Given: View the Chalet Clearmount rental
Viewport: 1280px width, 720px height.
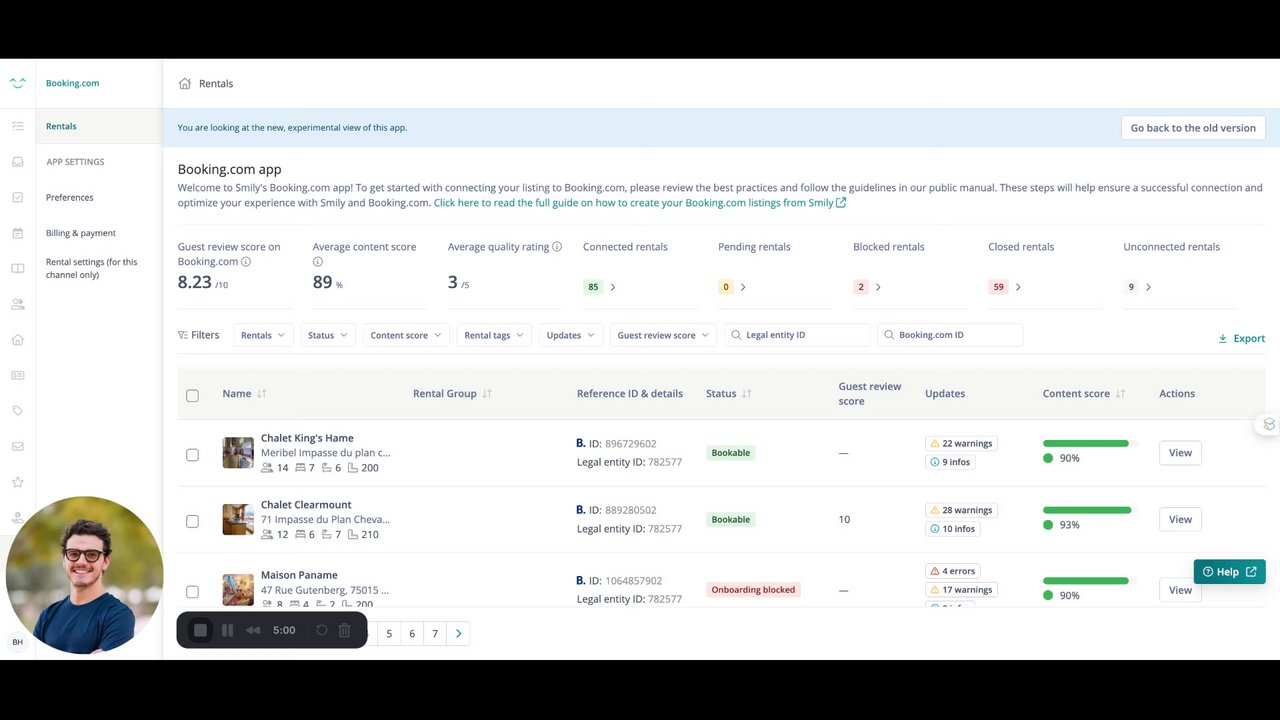Looking at the screenshot, I should (1180, 519).
